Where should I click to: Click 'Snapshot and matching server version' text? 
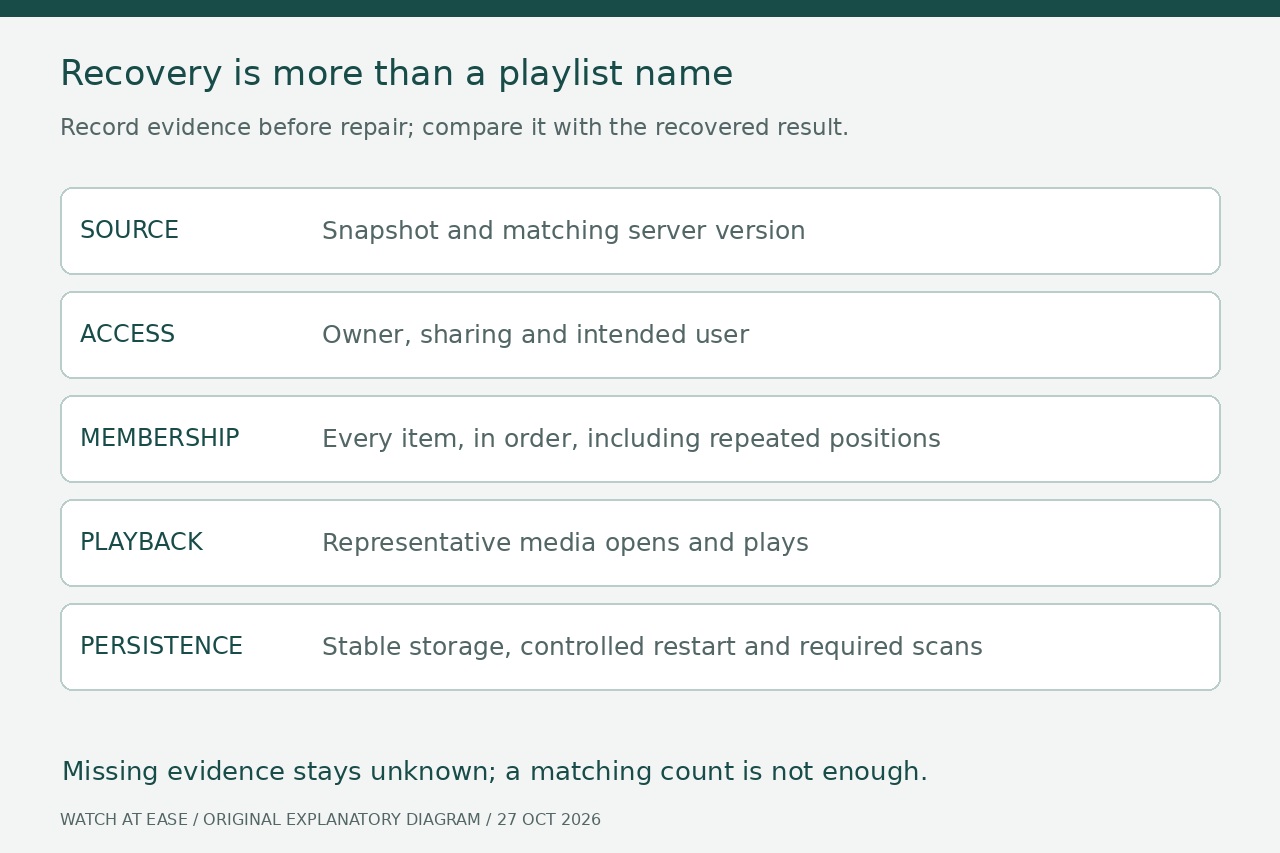tap(563, 231)
